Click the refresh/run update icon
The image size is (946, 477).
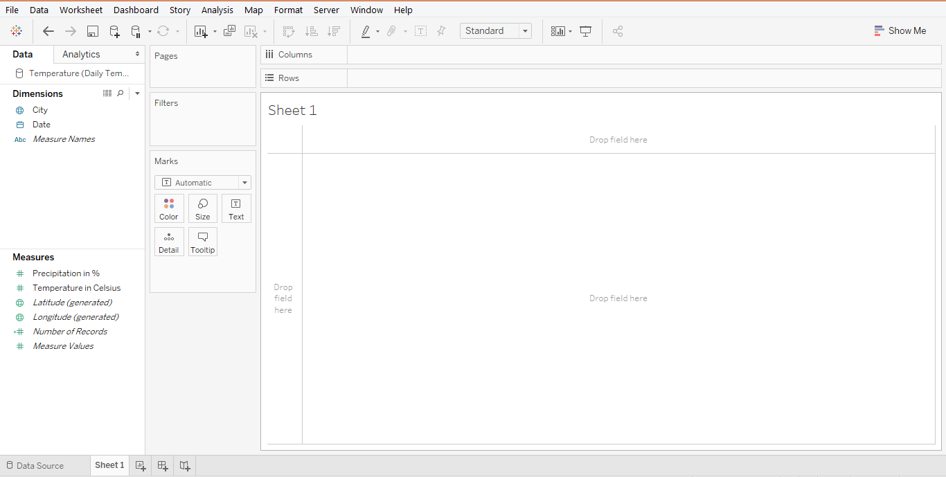point(163,31)
